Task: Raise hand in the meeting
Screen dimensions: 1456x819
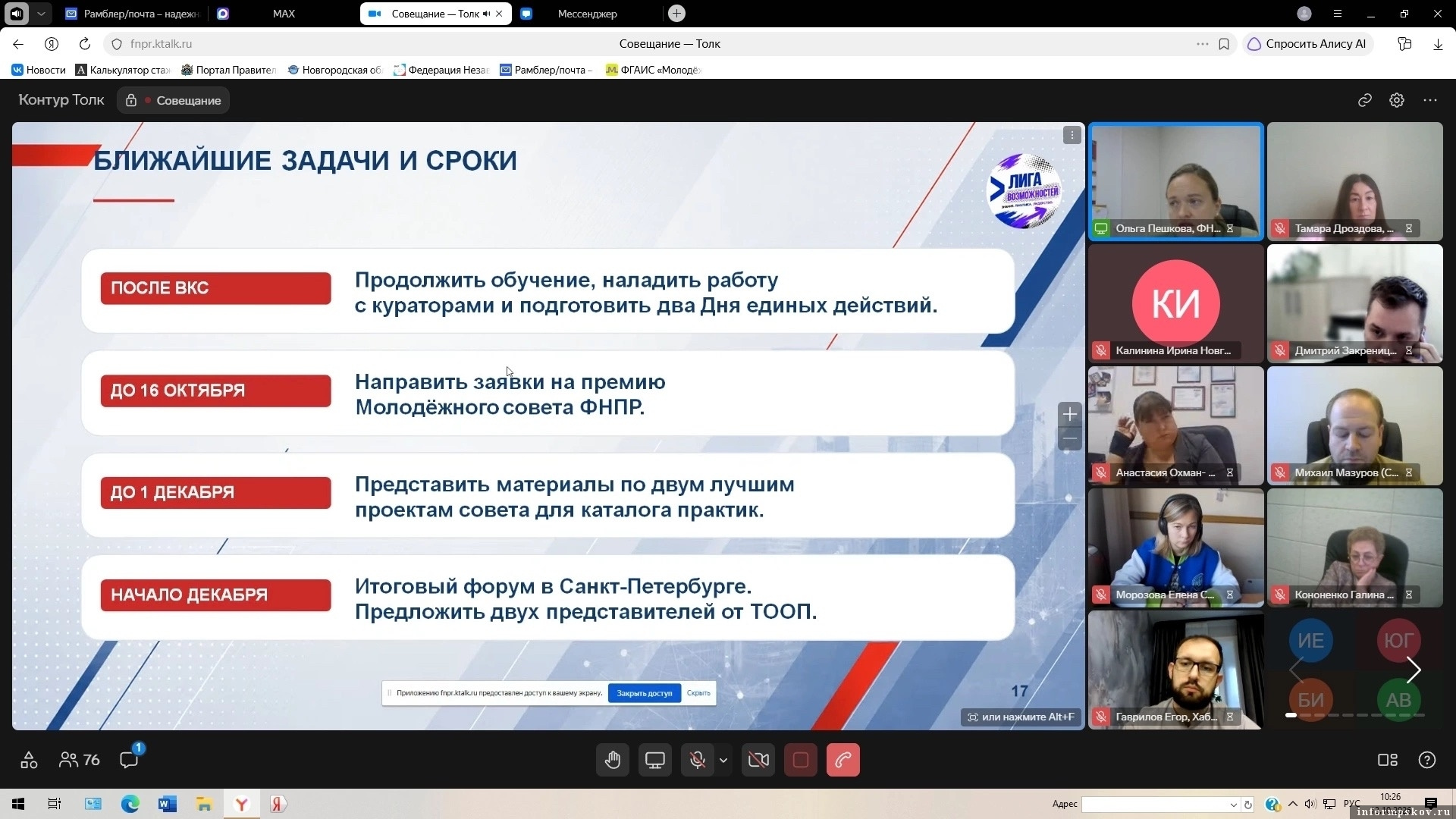Action: pyautogui.click(x=613, y=760)
